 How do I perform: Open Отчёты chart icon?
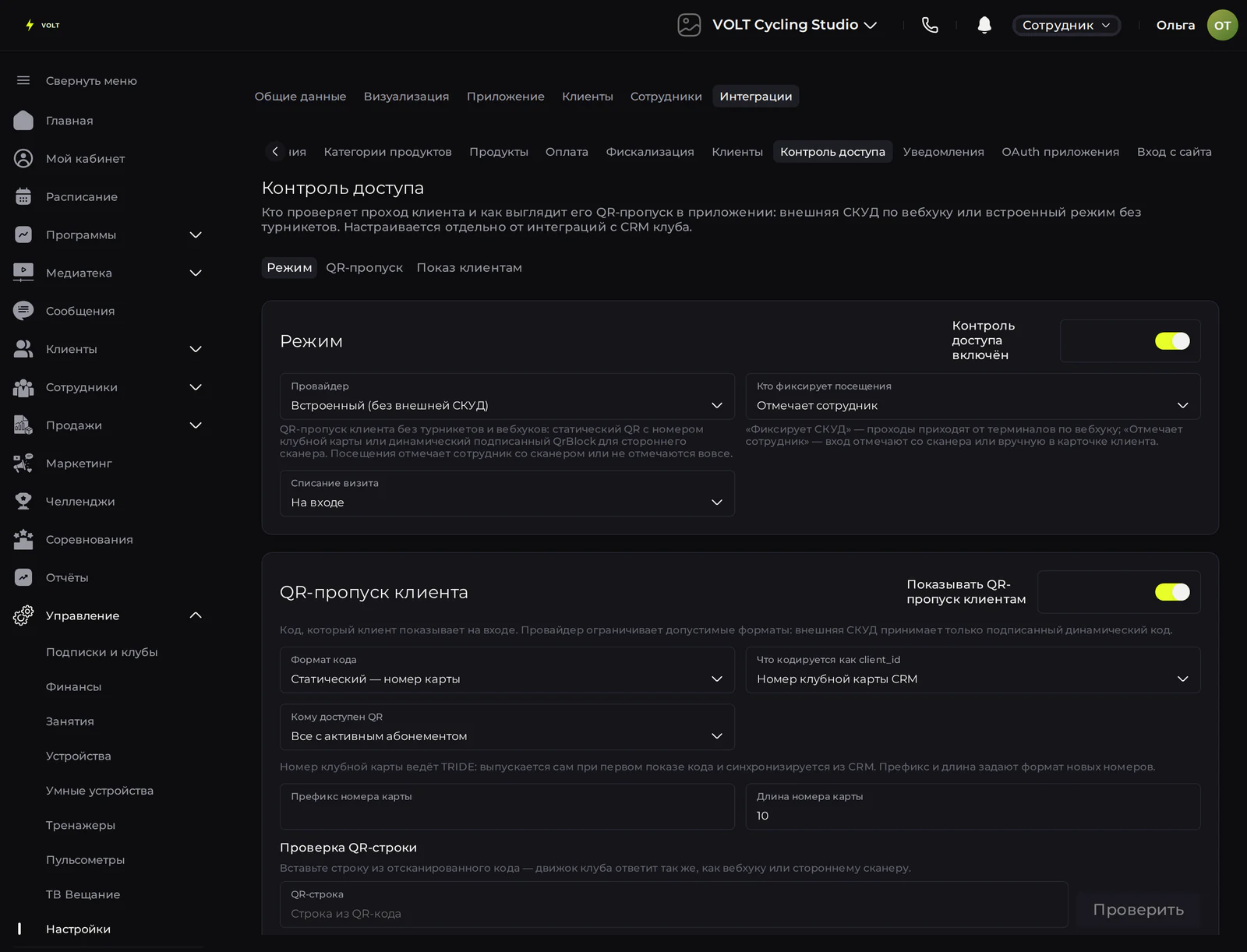23,577
